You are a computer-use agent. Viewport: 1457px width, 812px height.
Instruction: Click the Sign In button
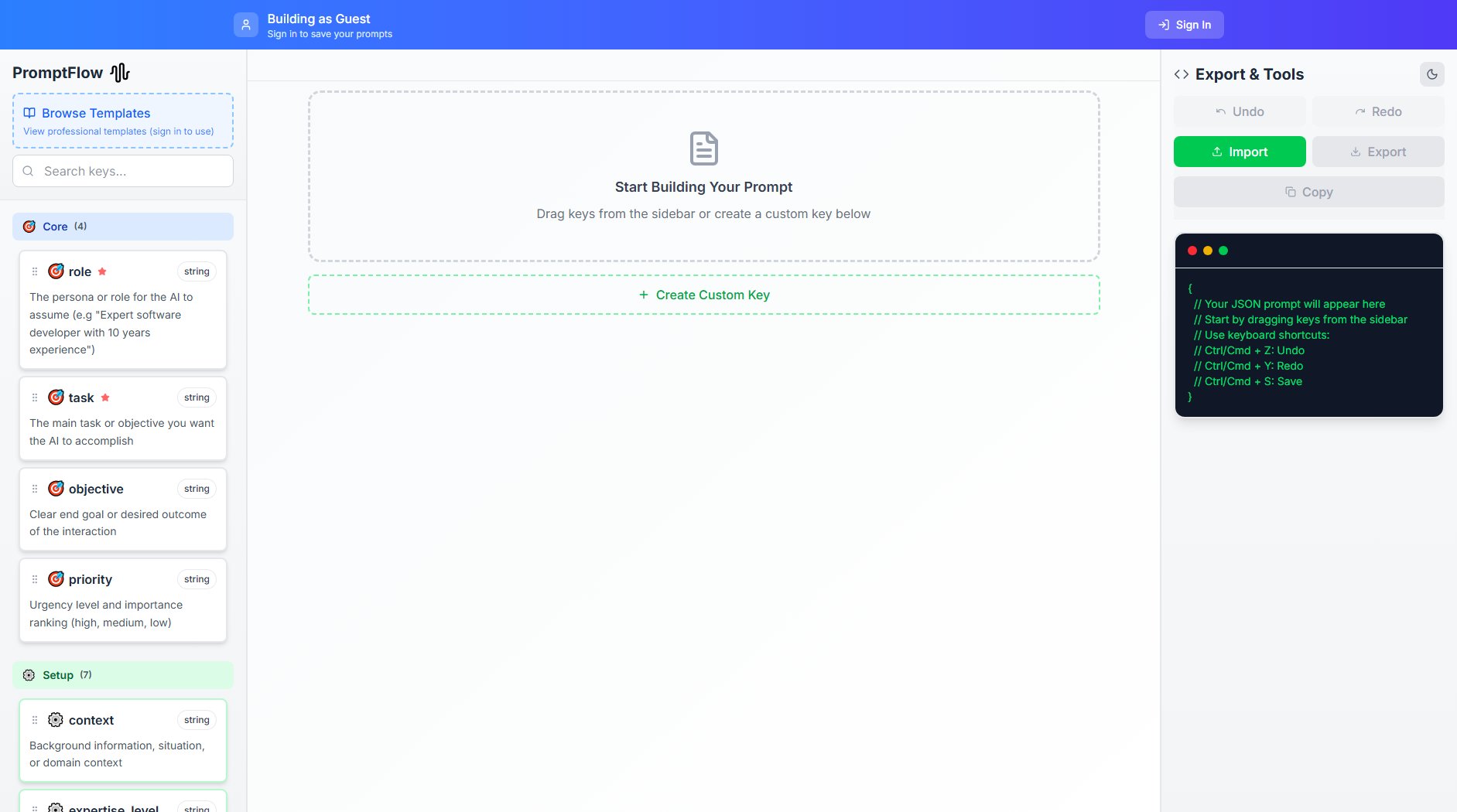coord(1185,25)
